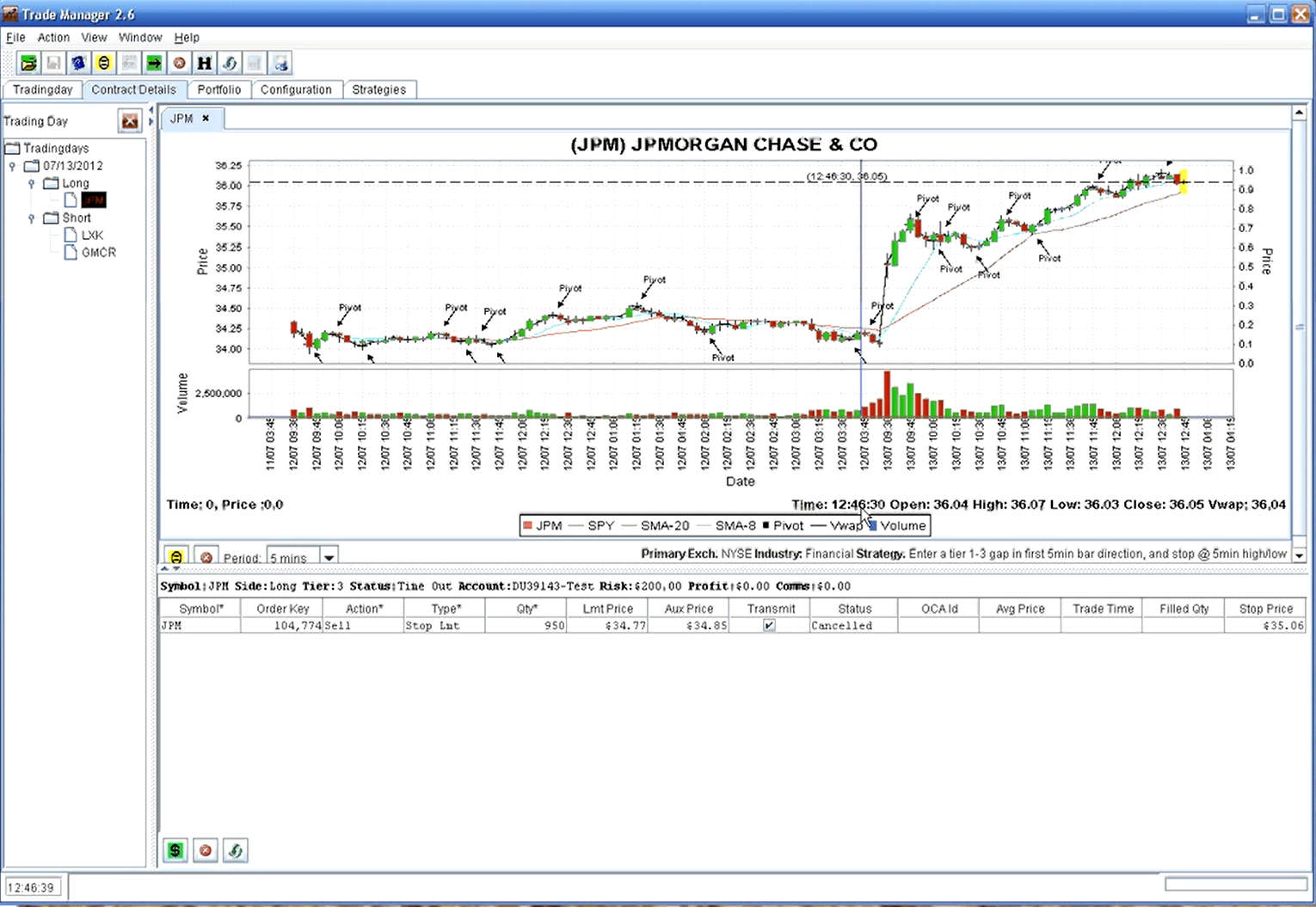1316x907 pixels.
Task: Click the blue swirl refresh icon at bottom
Action: click(235, 850)
